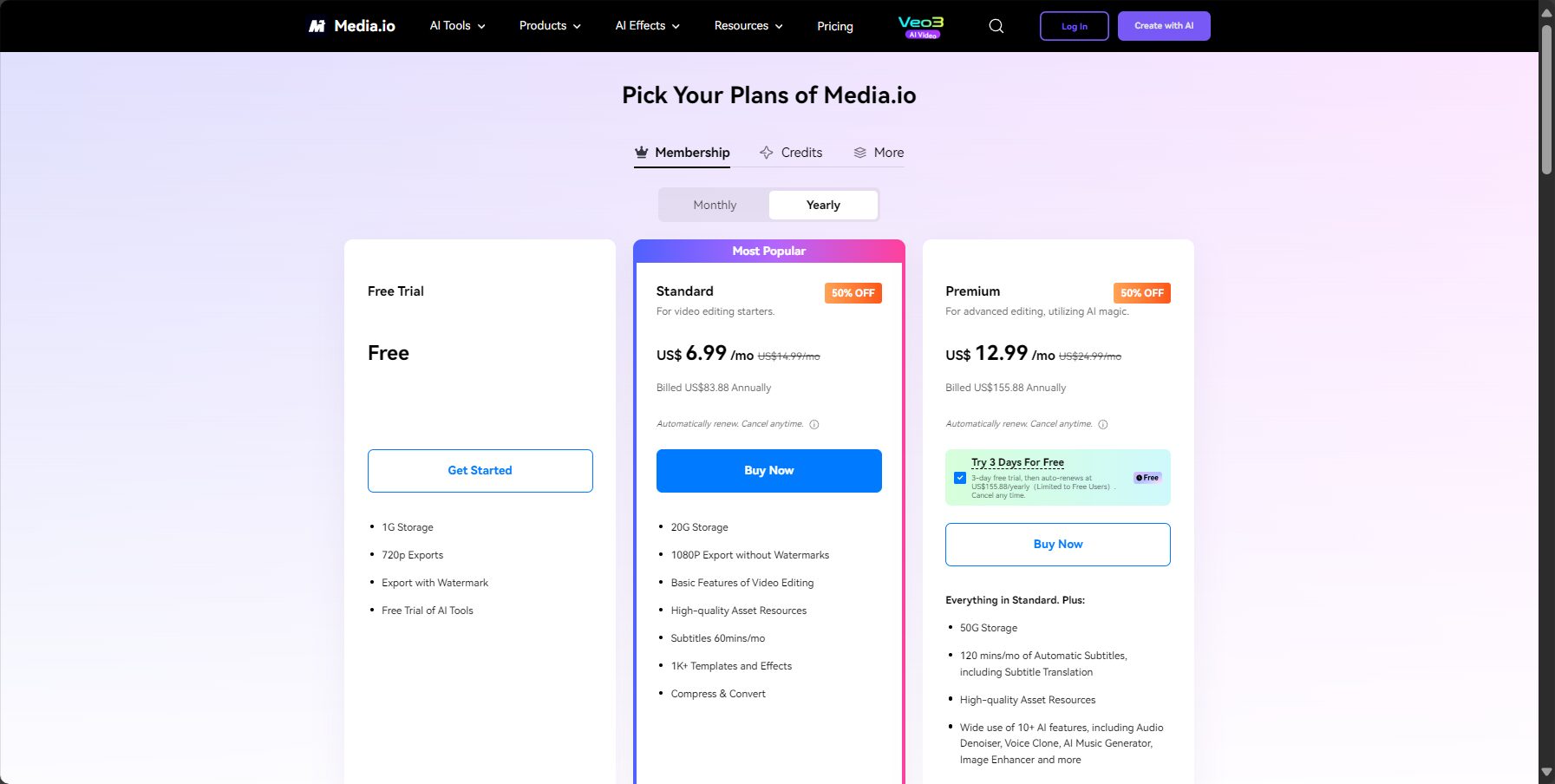Click info icon in Standard plan

pyautogui.click(x=813, y=424)
